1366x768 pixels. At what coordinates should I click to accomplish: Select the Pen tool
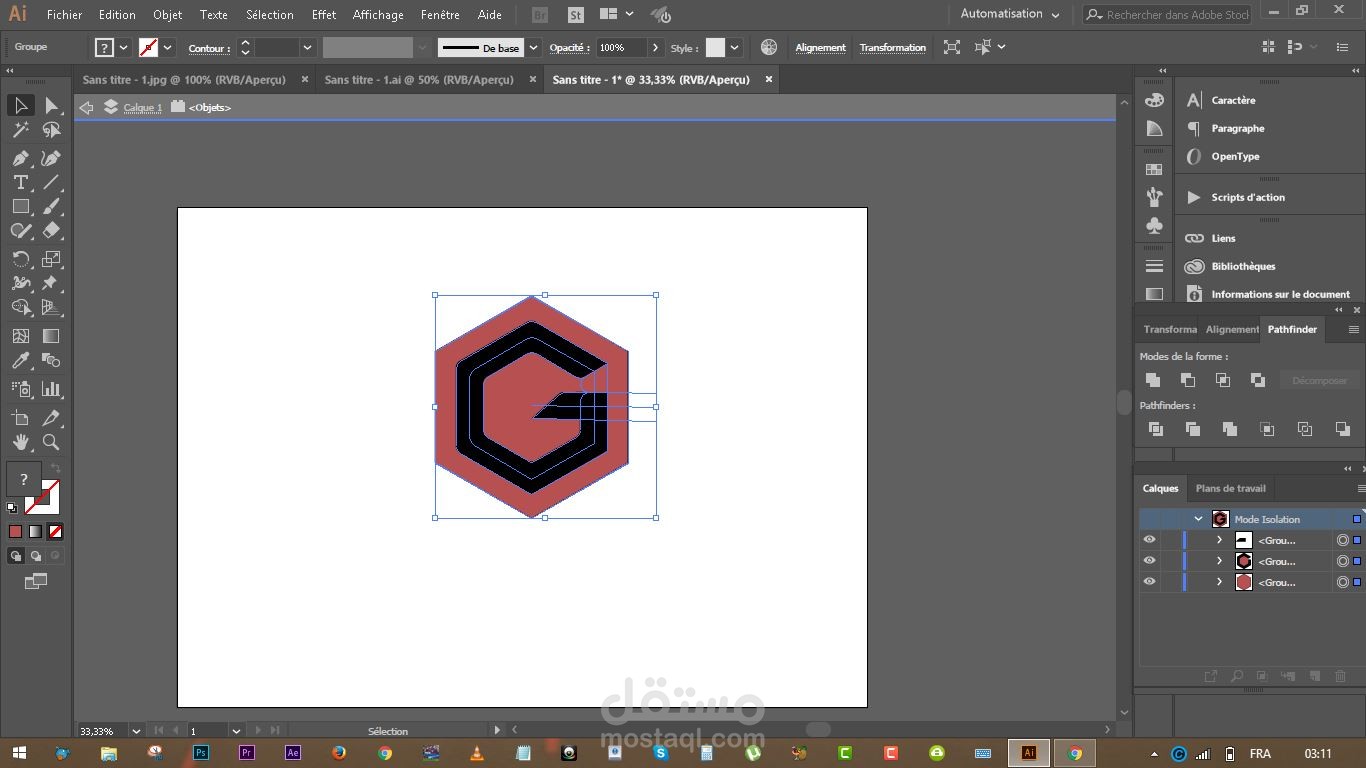(20, 158)
